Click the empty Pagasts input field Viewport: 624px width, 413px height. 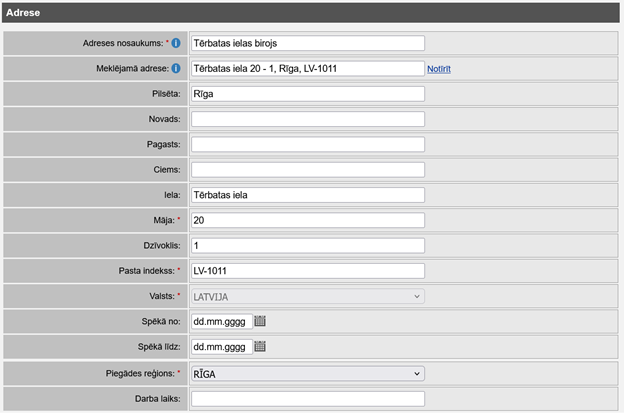[307, 144]
